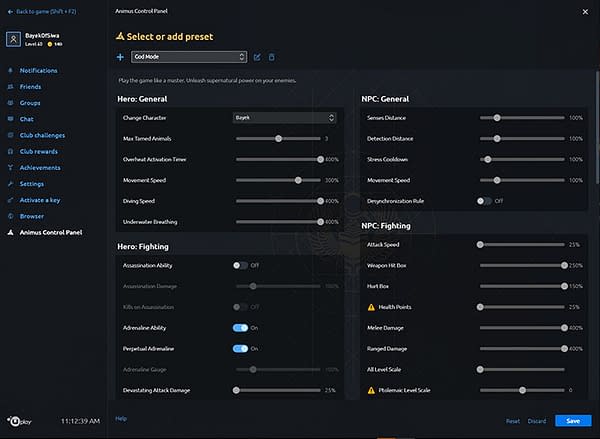Disable the Perpetual Adrenaline toggle

click(x=240, y=348)
